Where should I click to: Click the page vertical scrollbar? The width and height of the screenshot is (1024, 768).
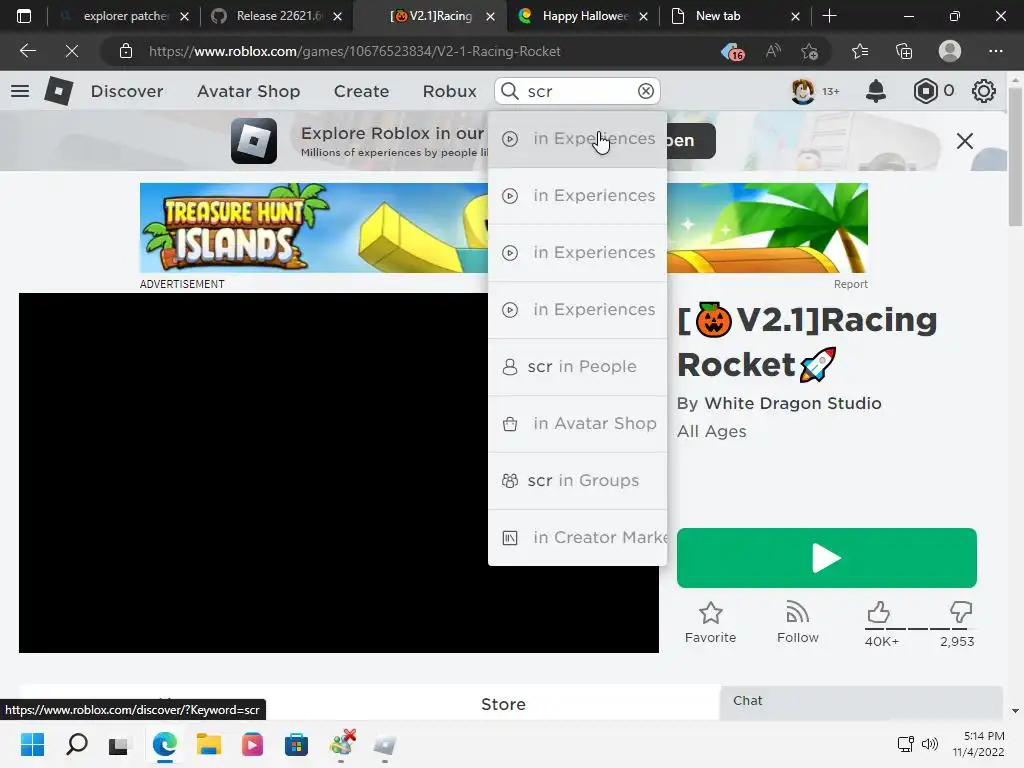point(1015,157)
